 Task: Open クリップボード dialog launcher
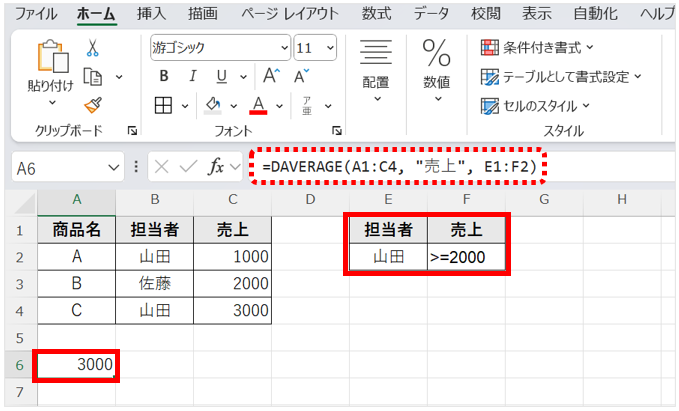tap(133, 131)
